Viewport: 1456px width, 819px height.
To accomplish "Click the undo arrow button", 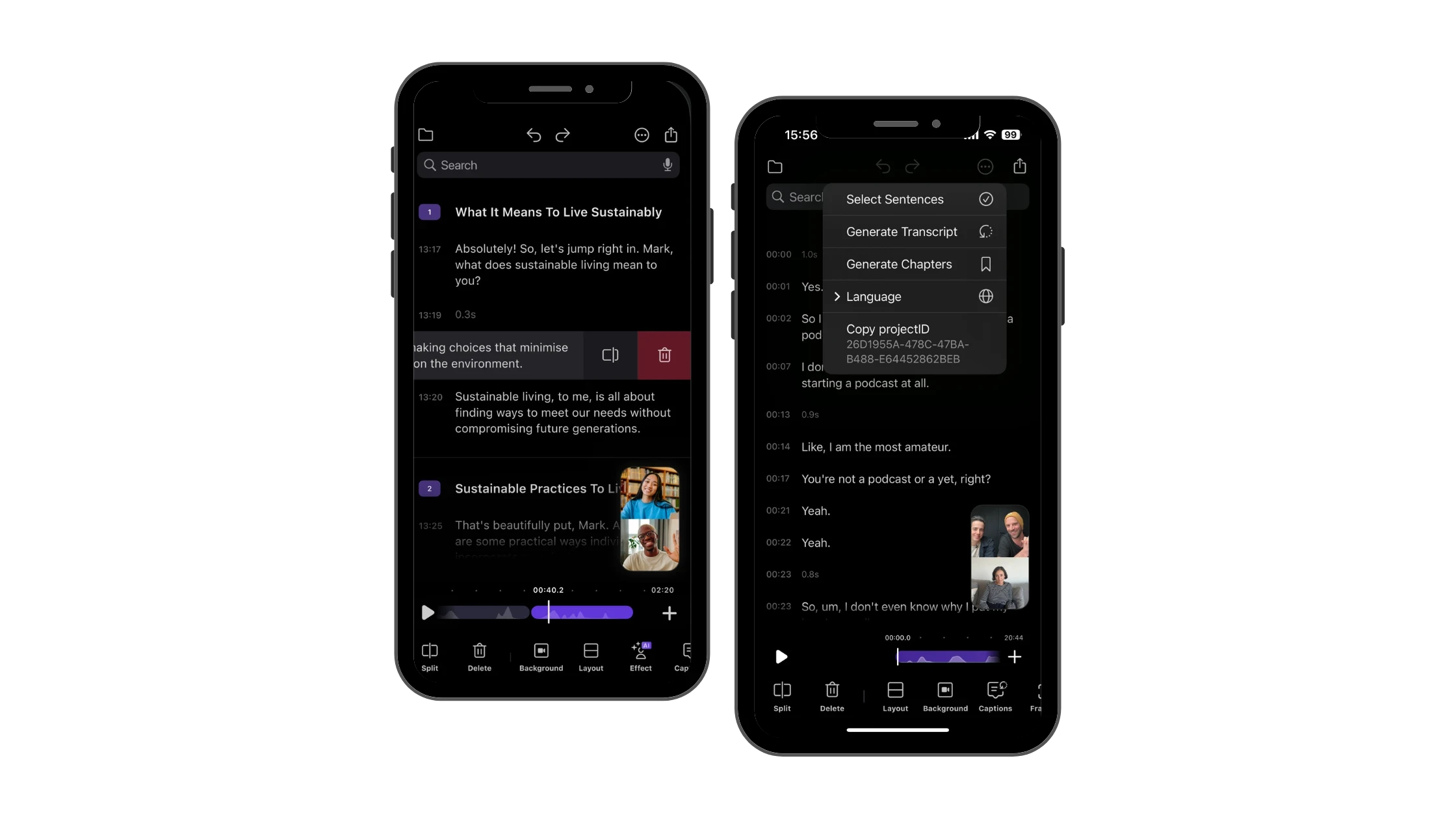I will pyautogui.click(x=533, y=134).
